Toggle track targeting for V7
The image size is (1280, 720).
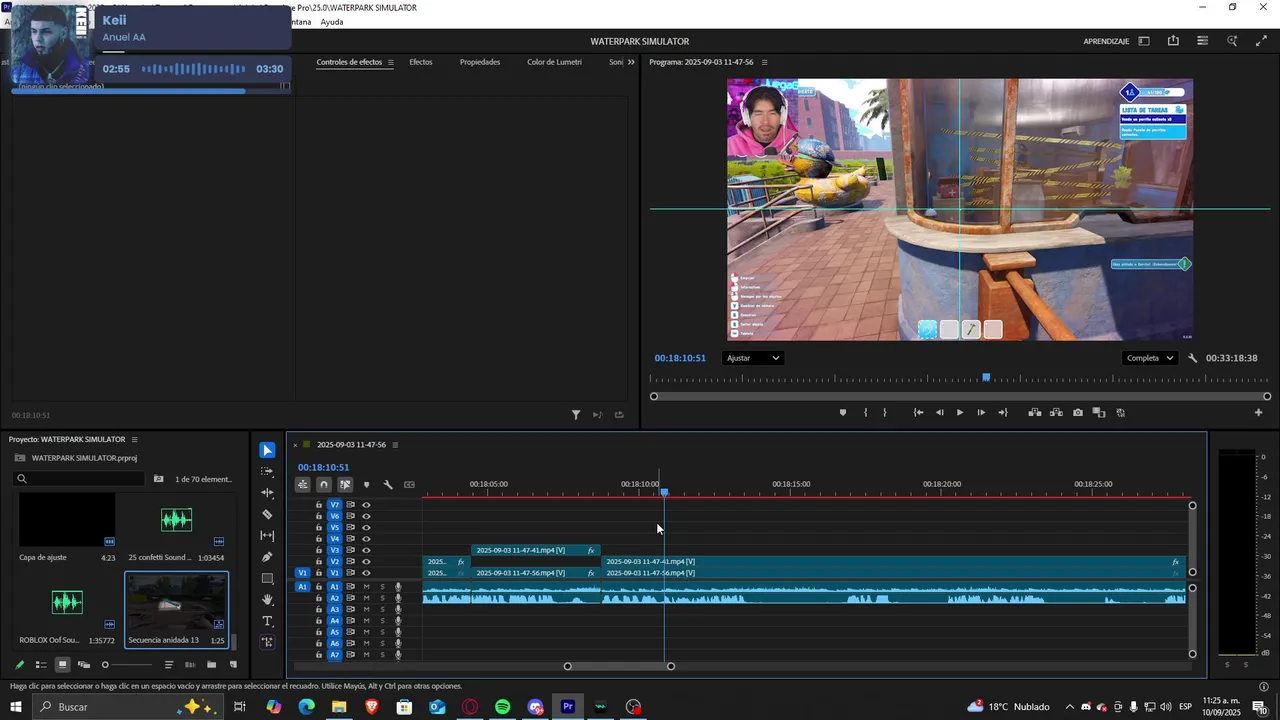pos(335,505)
